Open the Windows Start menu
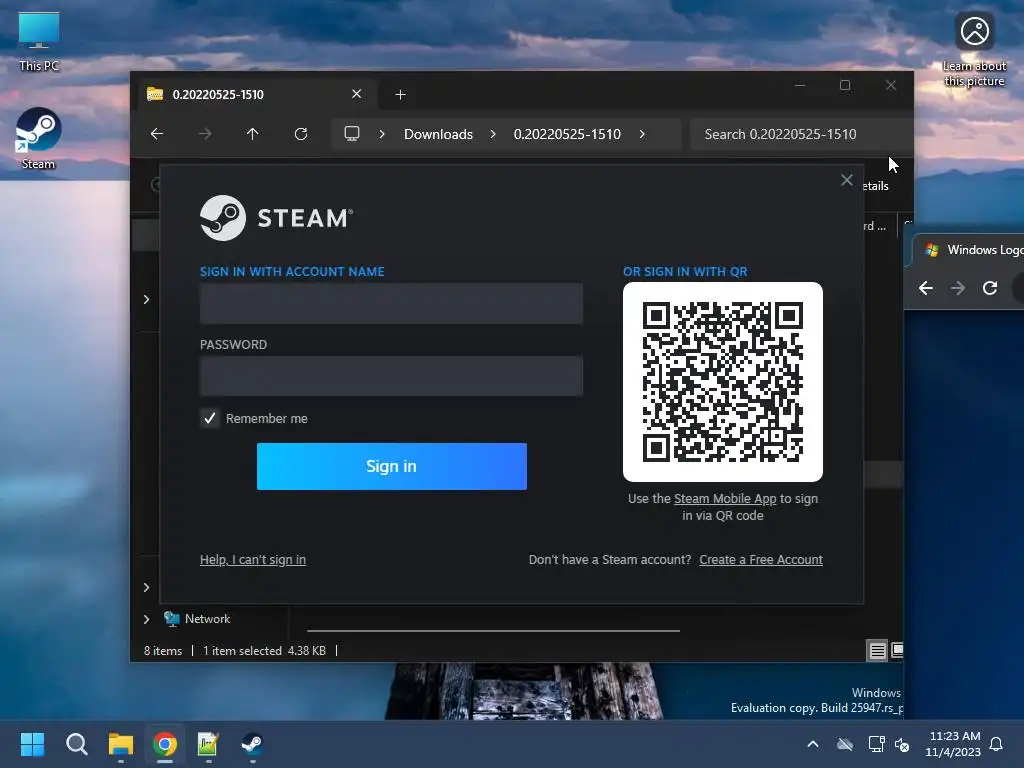 pyautogui.click(x=32, y=744)
